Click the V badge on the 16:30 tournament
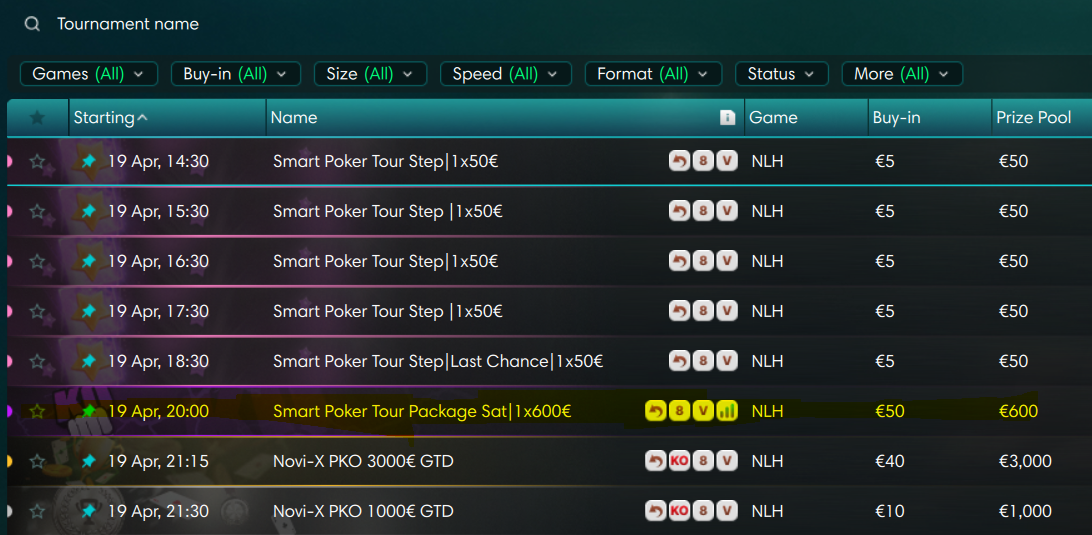 coord(727,261)
